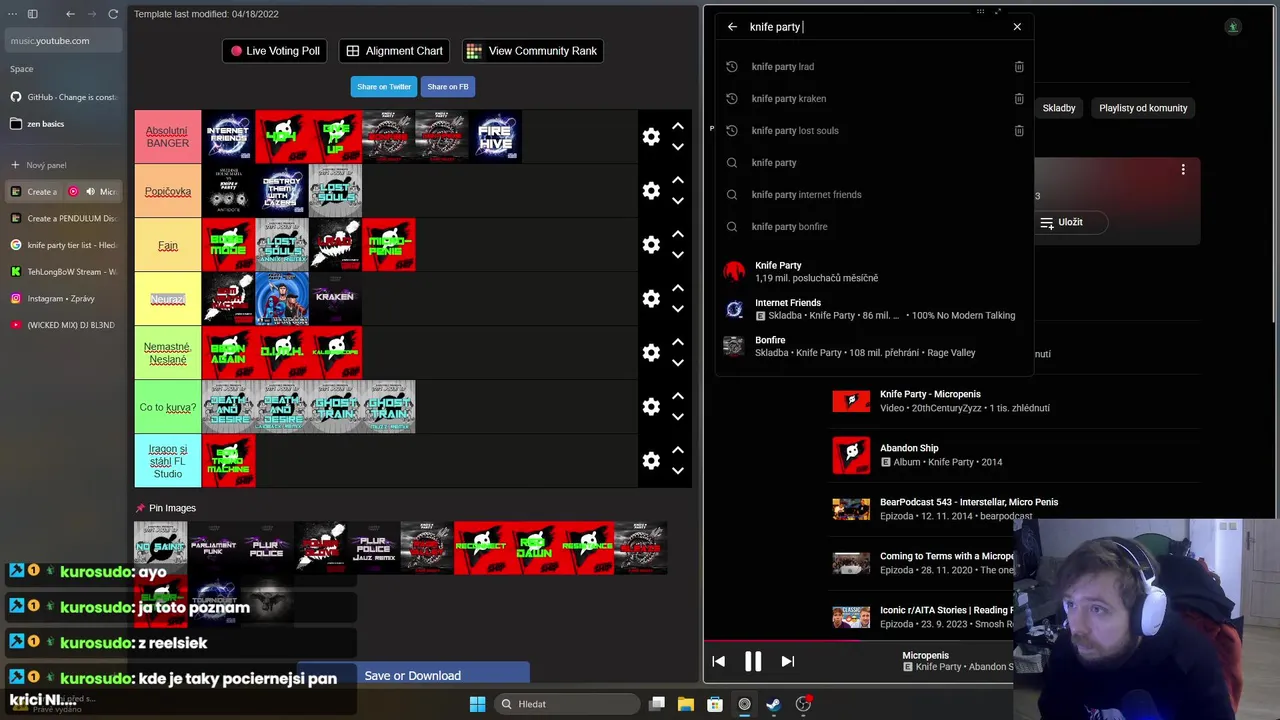Switch to Instagram Zprávy tab
Viewport: 1280px width, 720px height.
tap(64, 299)
